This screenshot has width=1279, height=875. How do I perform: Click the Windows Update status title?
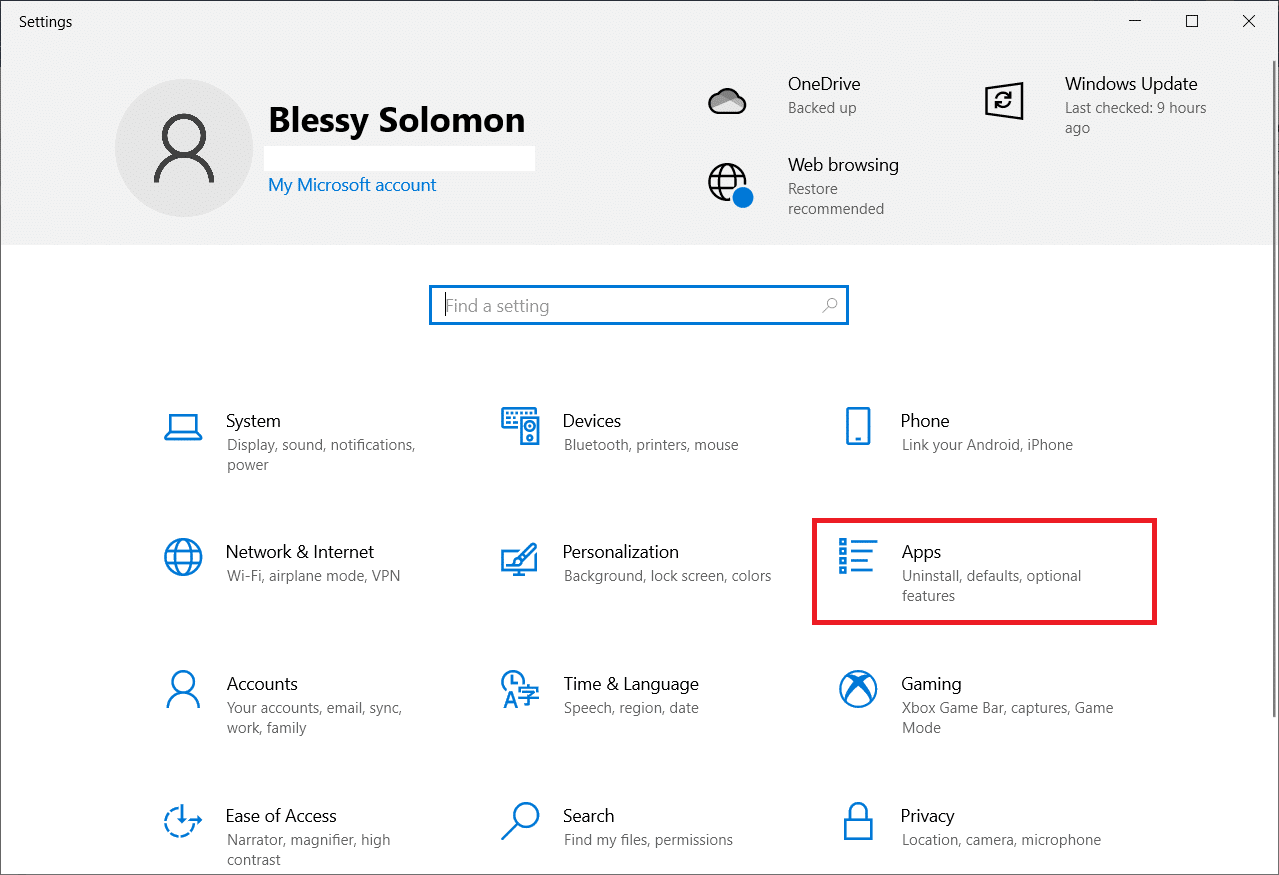1131,84
